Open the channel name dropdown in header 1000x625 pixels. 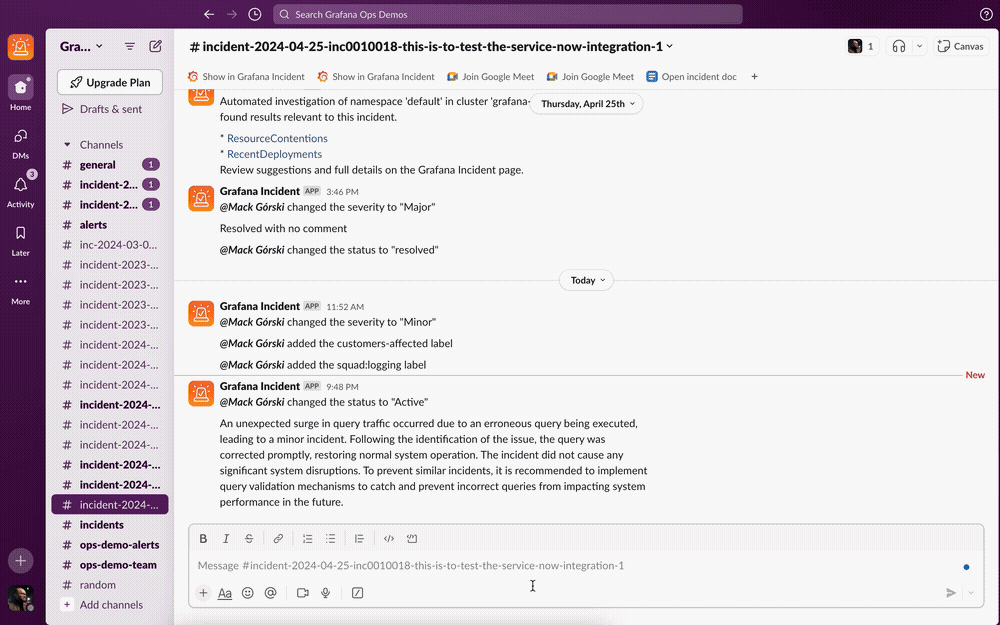[432, 46]
